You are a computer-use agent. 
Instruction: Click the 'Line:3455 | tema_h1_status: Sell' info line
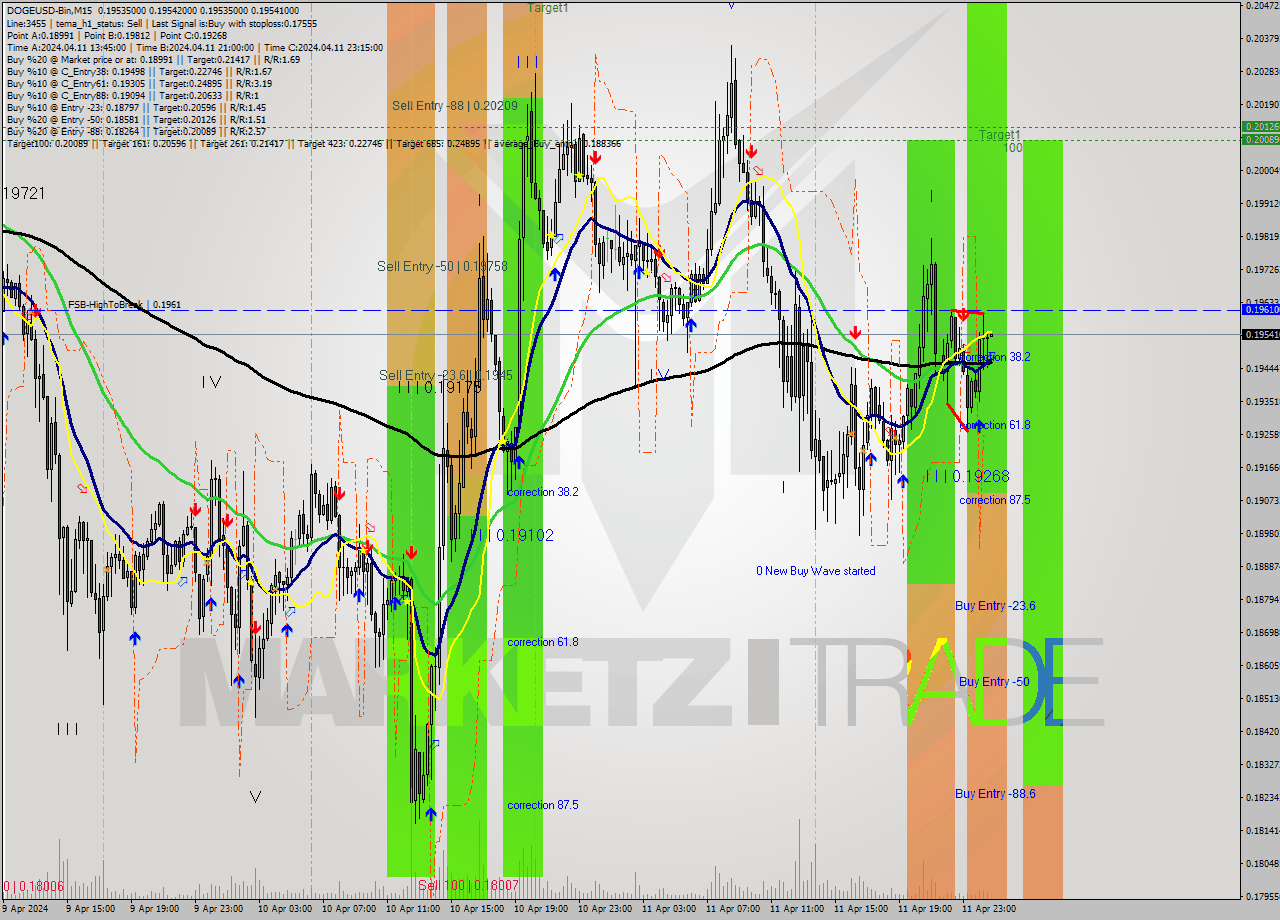point(161,22)
